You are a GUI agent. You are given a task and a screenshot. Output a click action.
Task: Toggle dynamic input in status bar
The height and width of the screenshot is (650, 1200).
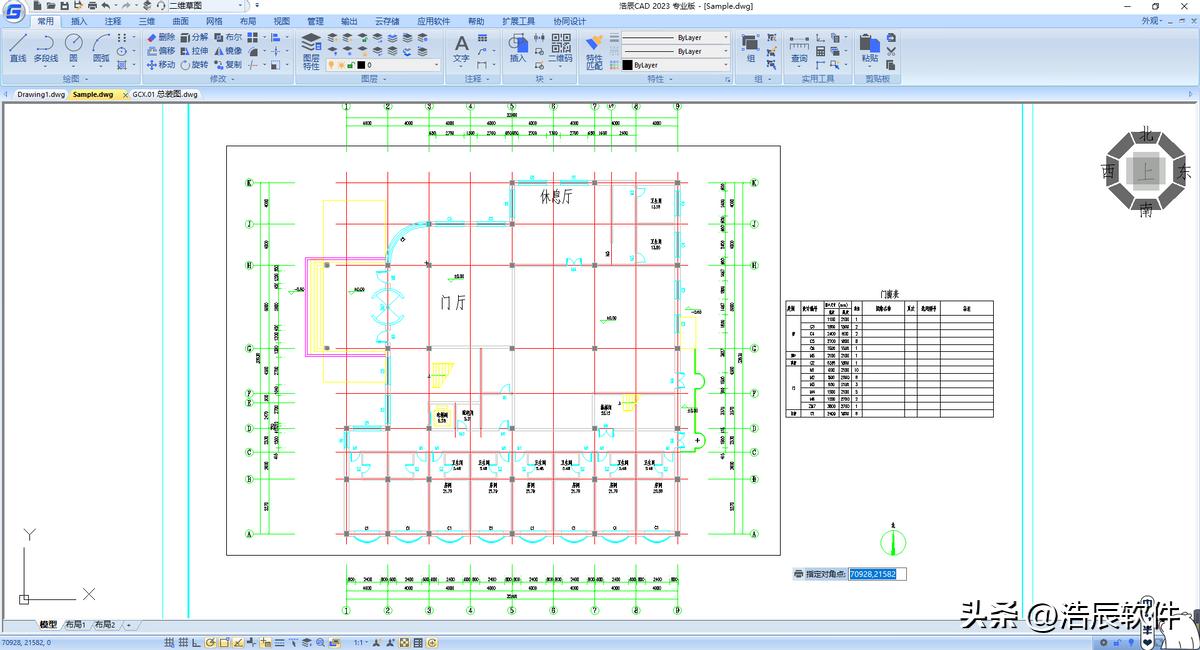[265, 643]
